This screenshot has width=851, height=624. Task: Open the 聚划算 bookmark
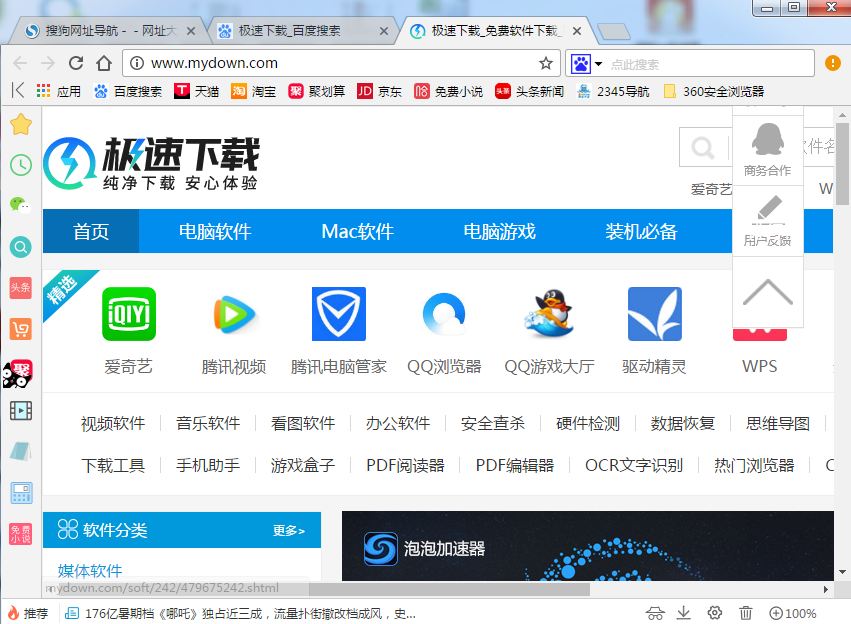pyautogui.click(x=317, y=91)
